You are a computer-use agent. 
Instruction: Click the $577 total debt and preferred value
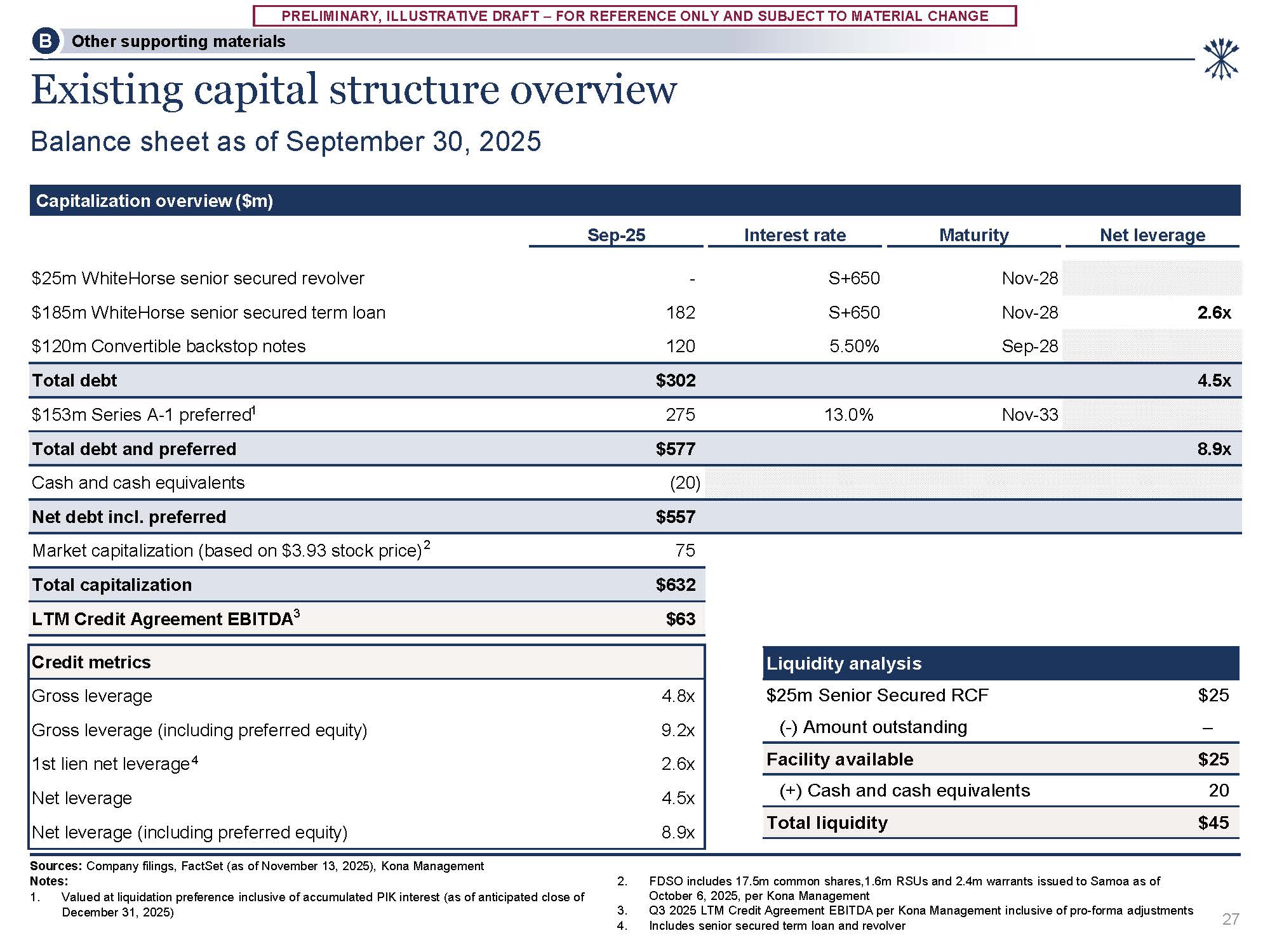(x=675, y=449)
